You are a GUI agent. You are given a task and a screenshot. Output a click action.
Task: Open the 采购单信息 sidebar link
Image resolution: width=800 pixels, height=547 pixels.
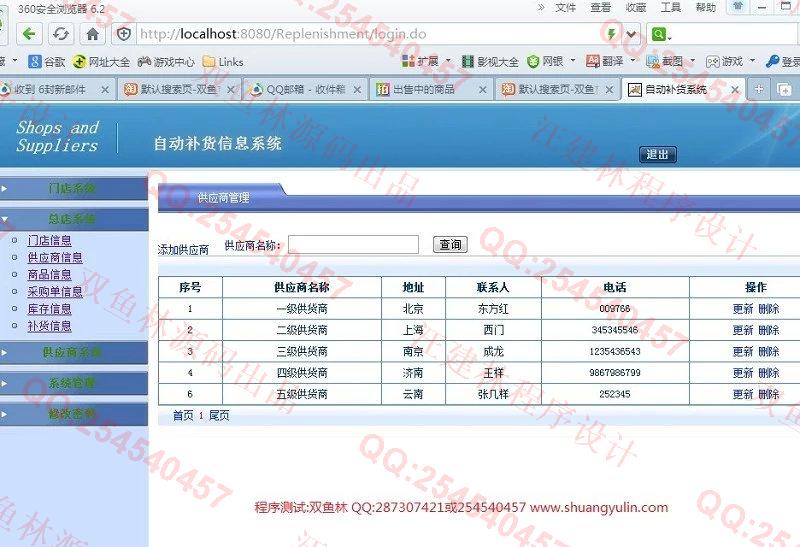coord(55,292)
